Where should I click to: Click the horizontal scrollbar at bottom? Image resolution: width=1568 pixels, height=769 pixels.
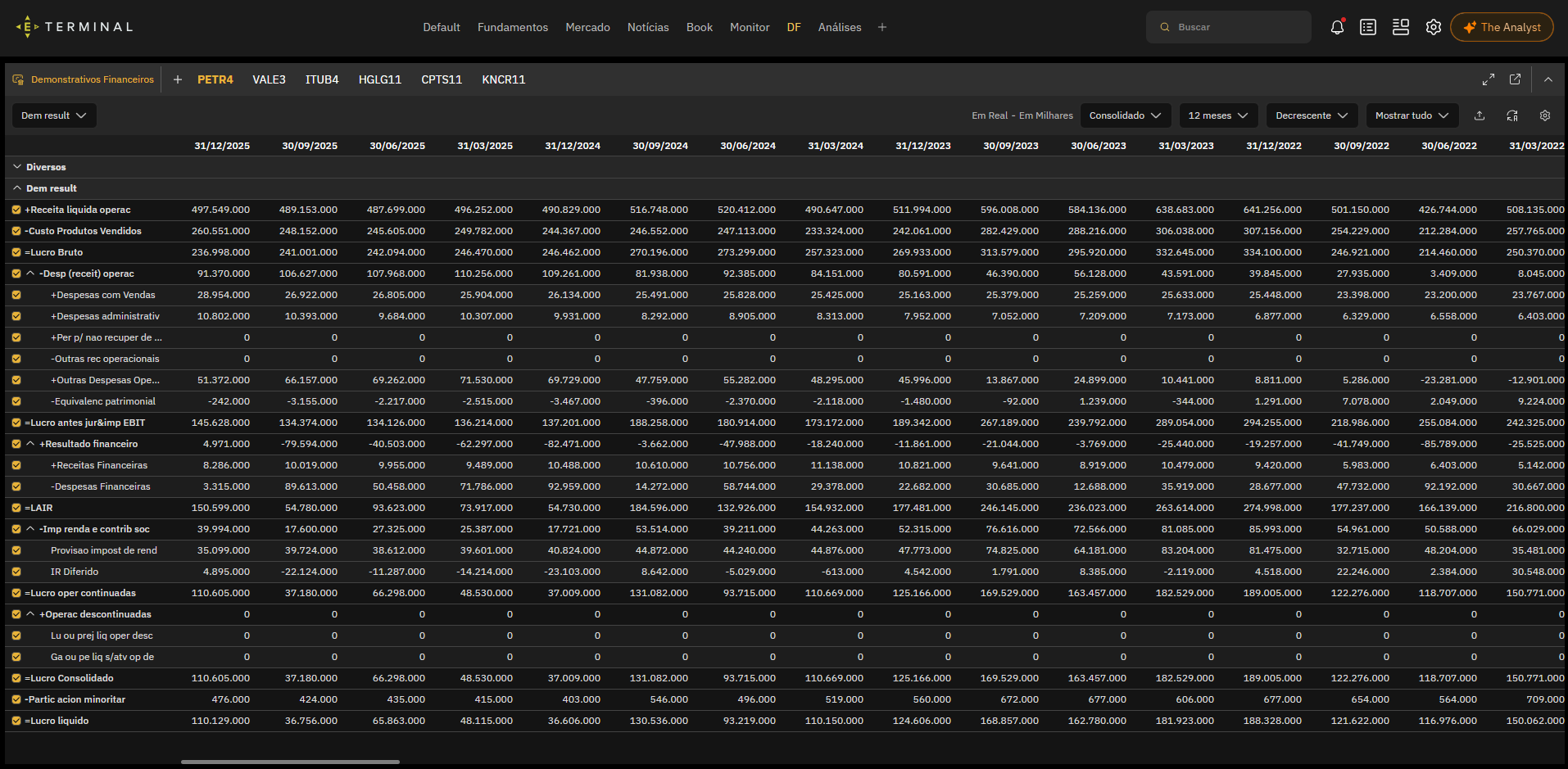click(290, 762)
